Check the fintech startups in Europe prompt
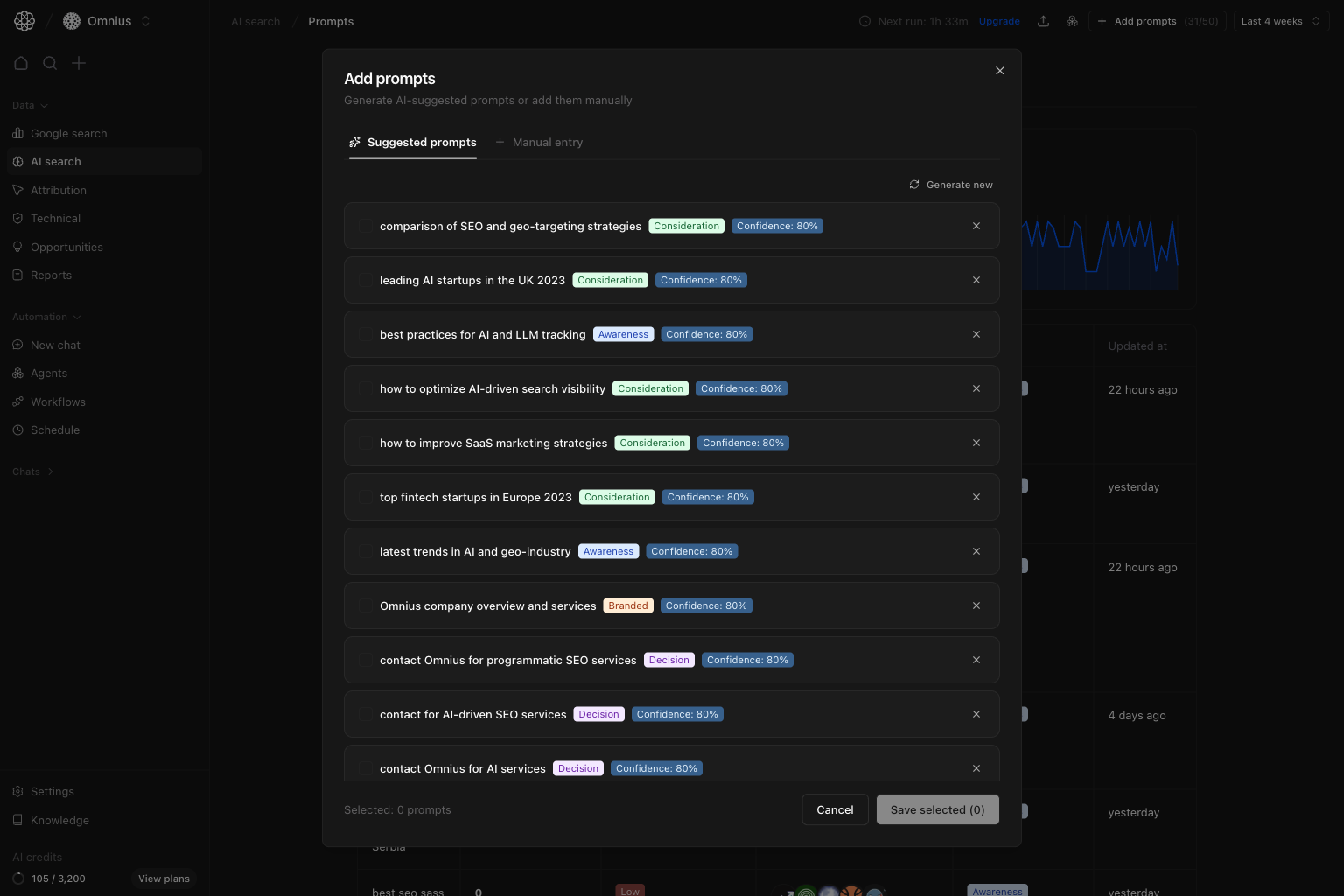The image size is (1344, 896). 367,497
